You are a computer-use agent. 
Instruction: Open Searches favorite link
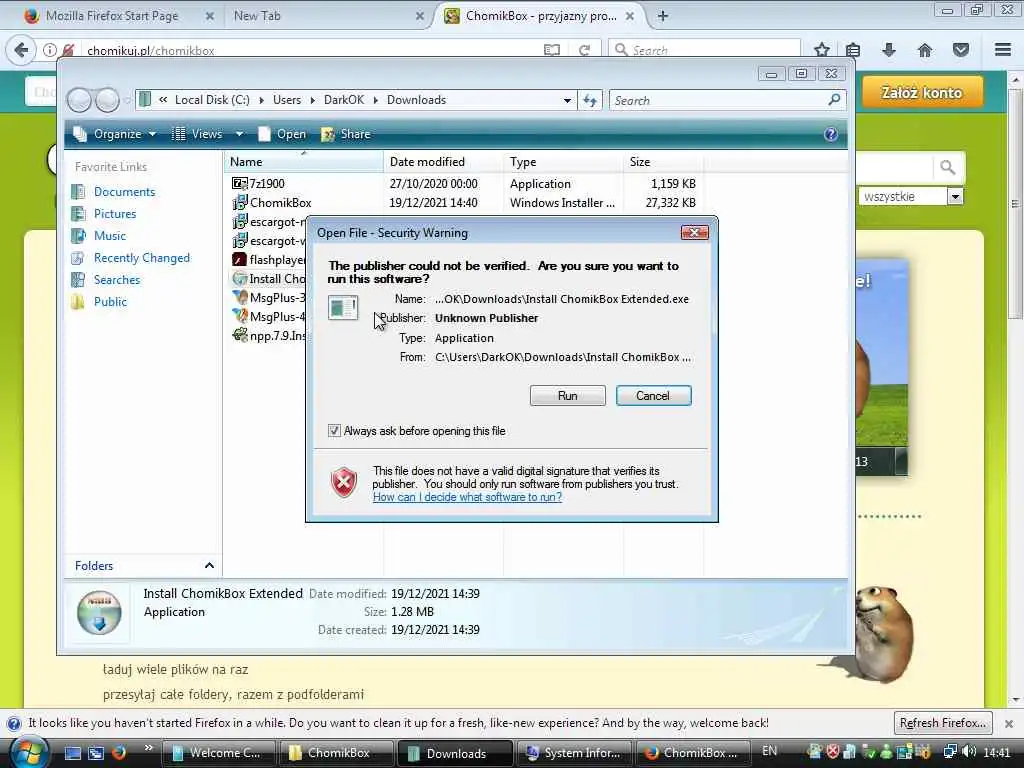117,280
